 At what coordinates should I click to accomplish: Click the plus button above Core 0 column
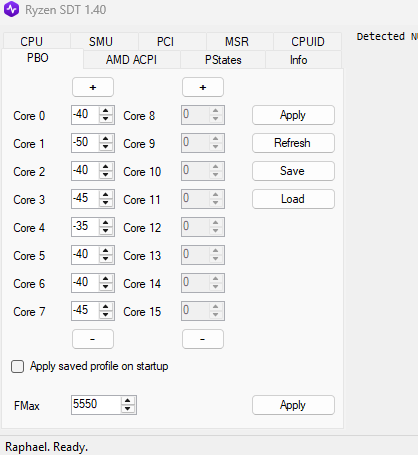93,87
